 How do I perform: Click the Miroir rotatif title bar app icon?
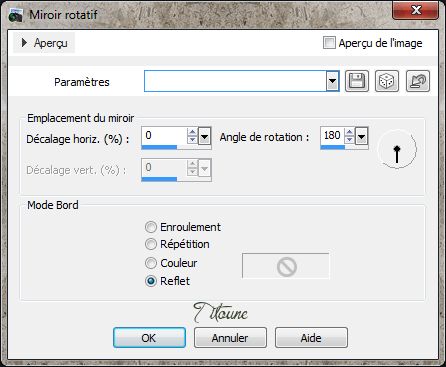[x=16, y=15]
